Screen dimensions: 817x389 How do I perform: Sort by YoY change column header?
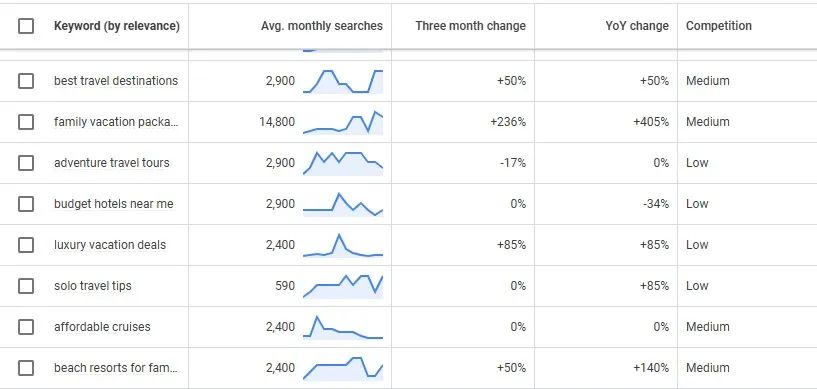pos(637,26)
